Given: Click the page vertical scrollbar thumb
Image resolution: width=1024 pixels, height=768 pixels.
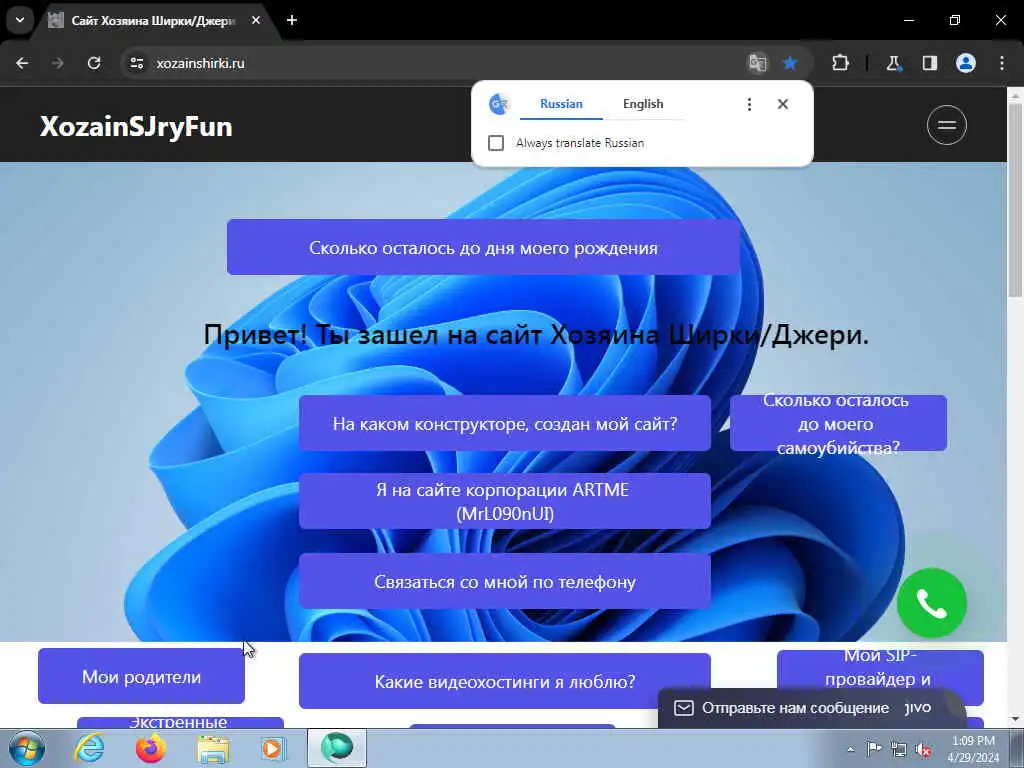Looking at the screenshot, I should click(x=1015, y=199).
